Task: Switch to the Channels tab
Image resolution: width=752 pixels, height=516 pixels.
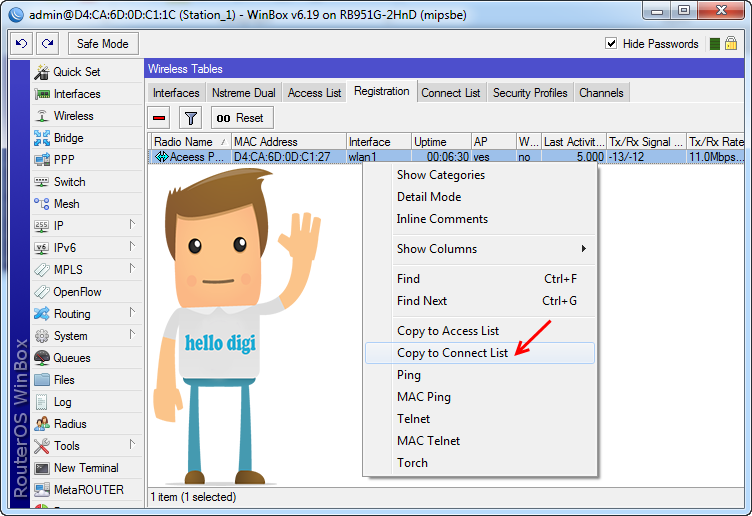Action: (x=601, y=93)
